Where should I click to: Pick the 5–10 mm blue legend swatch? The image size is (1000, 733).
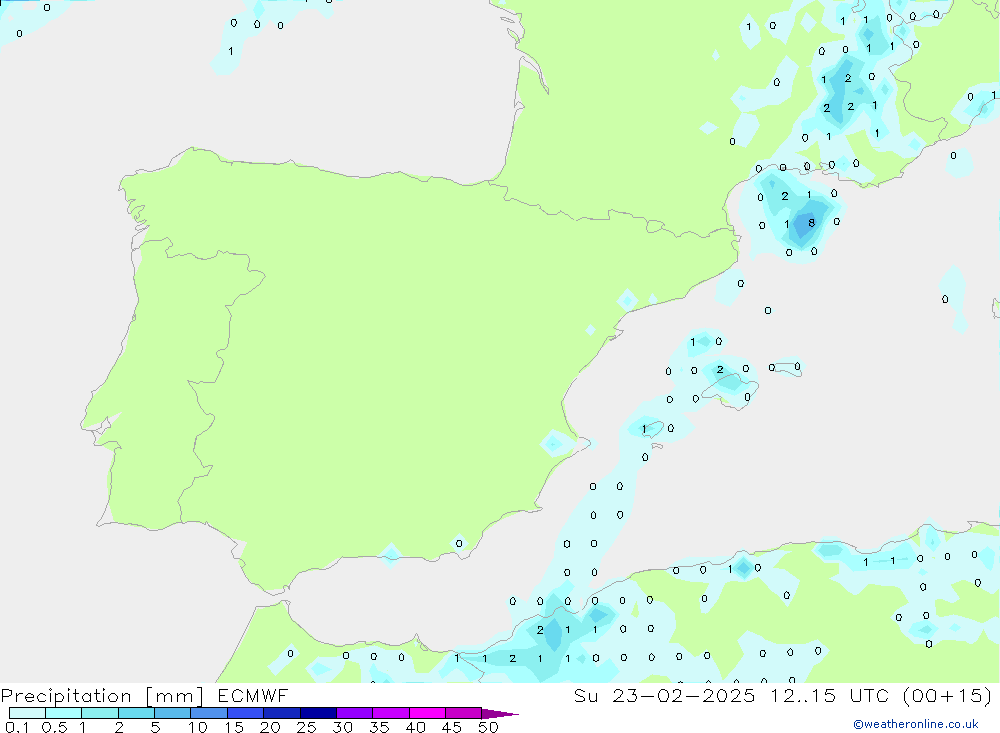(x=172, y=713)
